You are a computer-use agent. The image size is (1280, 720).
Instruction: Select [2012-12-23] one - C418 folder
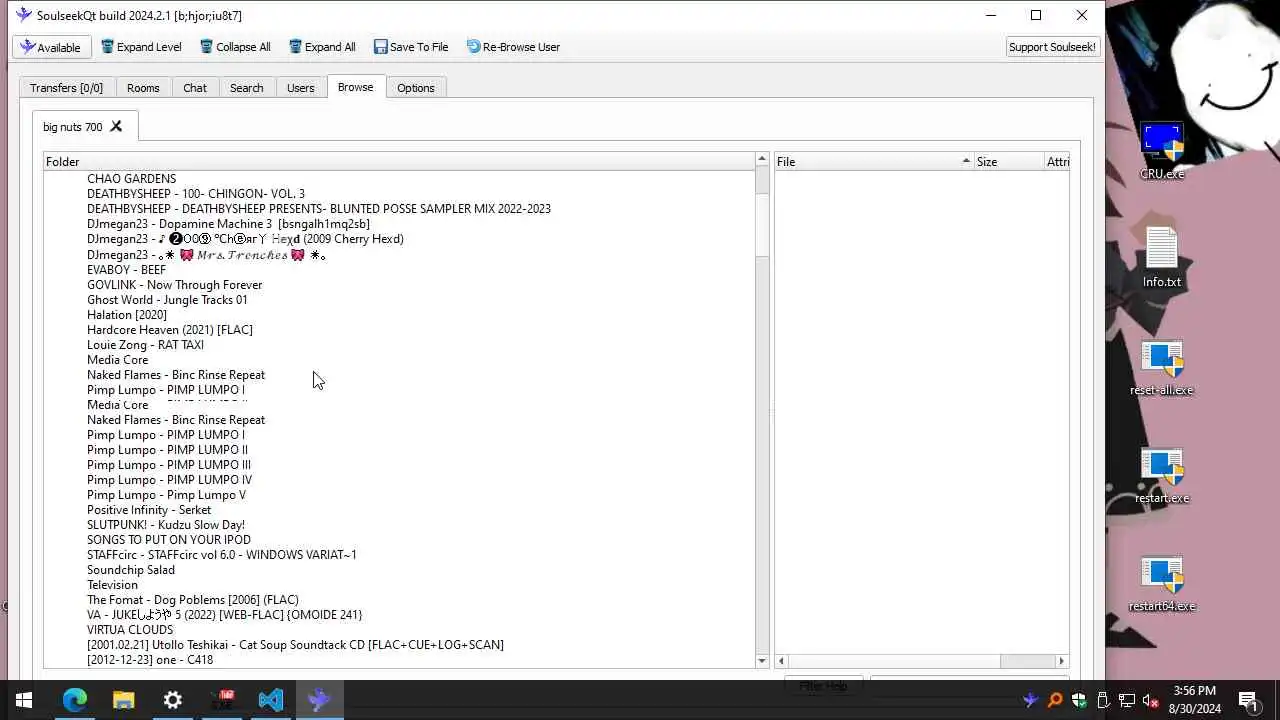[150, 659]
